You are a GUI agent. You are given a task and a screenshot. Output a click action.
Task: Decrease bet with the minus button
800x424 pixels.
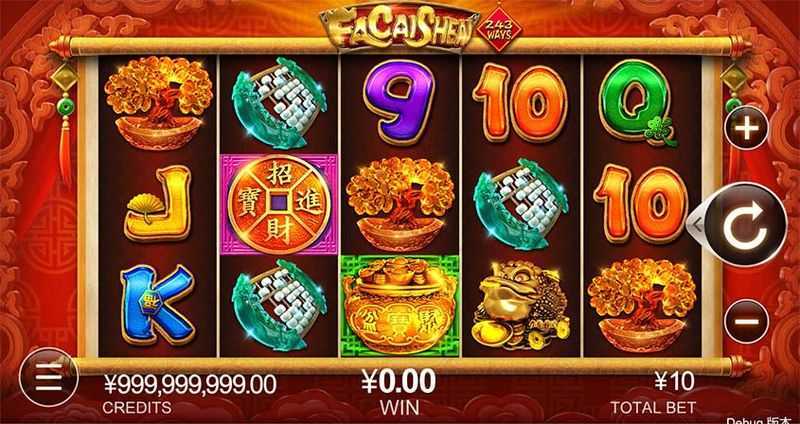(x=746, y=321)
